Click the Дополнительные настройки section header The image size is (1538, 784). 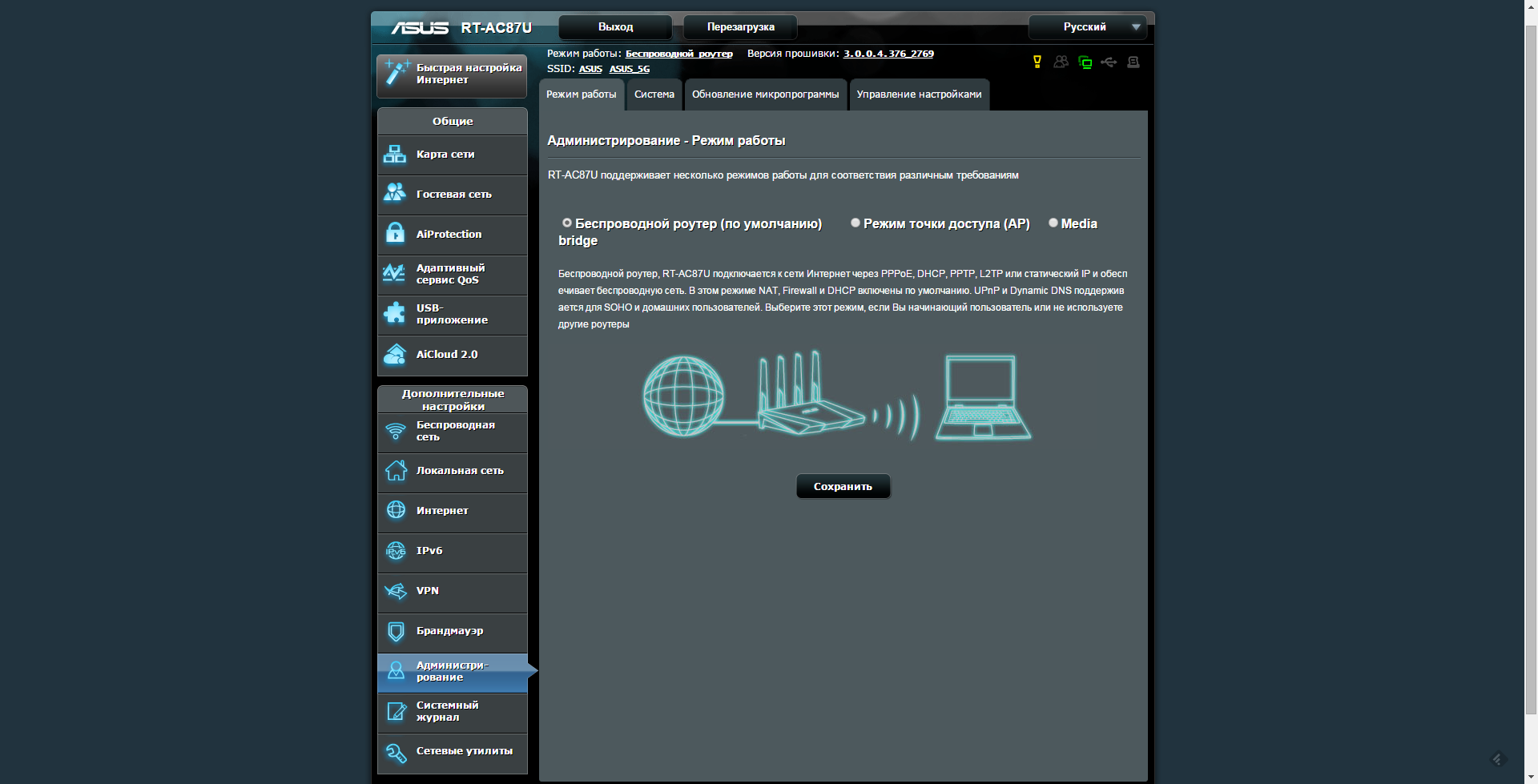453,400
